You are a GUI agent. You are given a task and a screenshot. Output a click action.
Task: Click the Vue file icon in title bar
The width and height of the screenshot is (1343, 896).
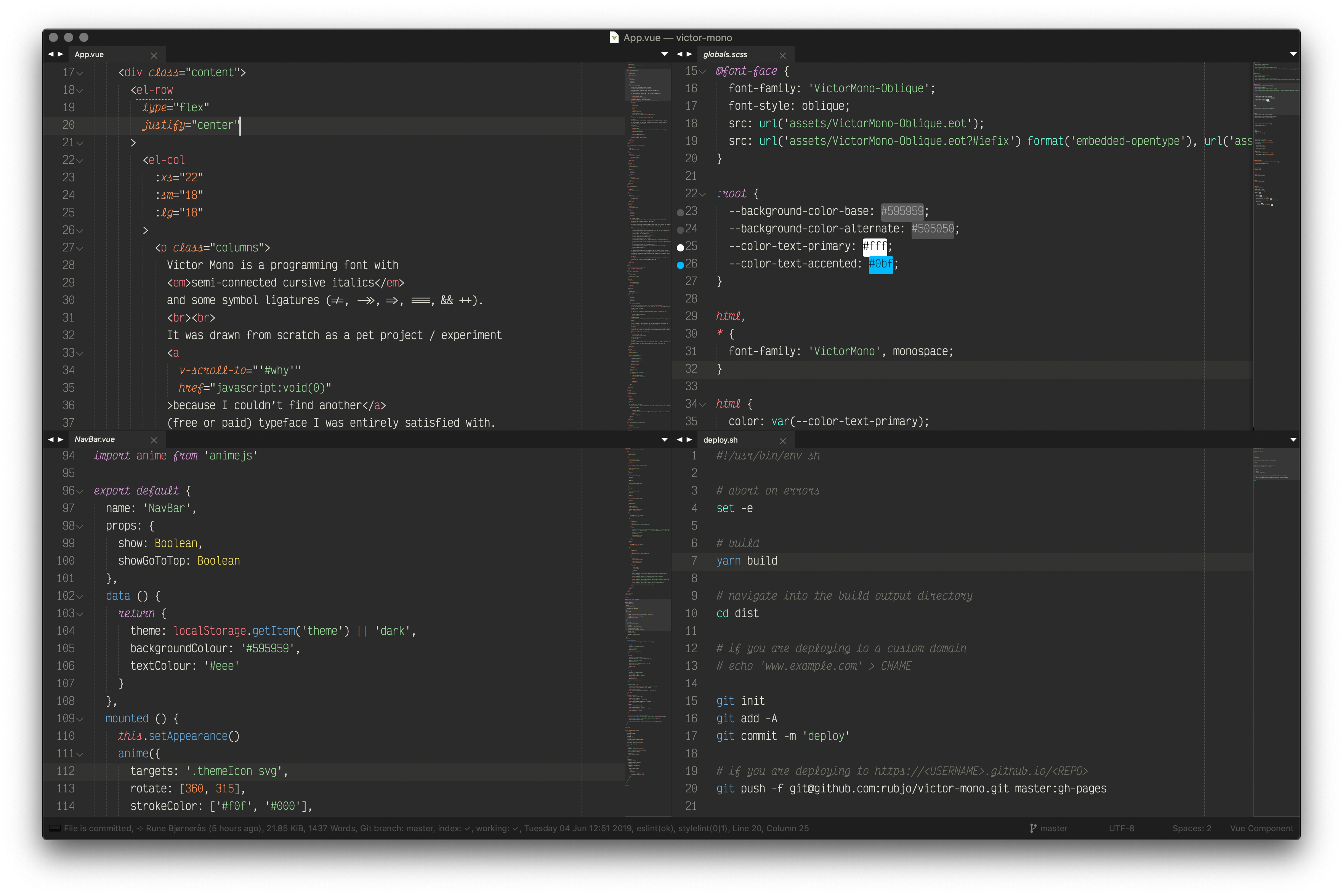(614, 38)
